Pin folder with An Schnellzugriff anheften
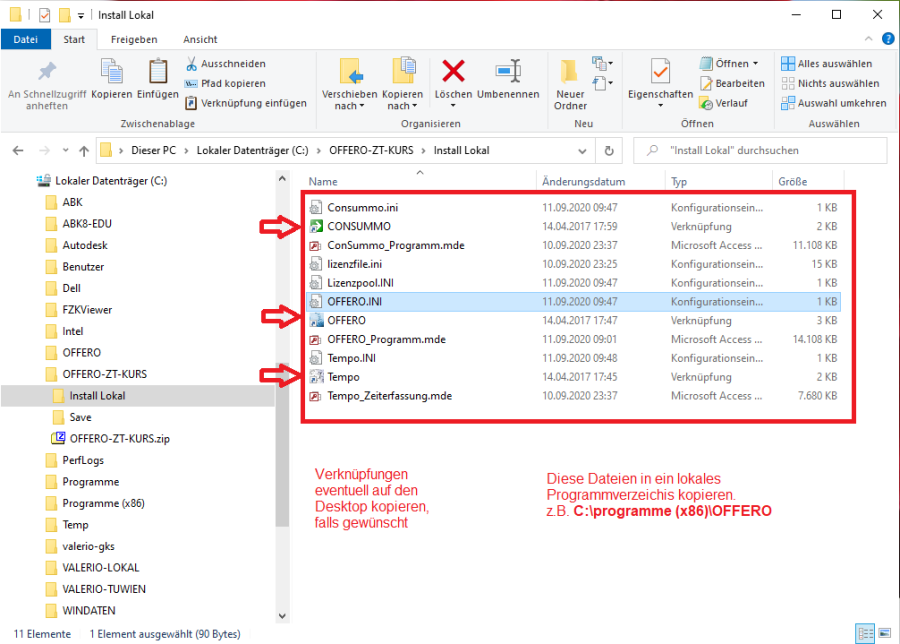900x644 pixels. point(46,72)
